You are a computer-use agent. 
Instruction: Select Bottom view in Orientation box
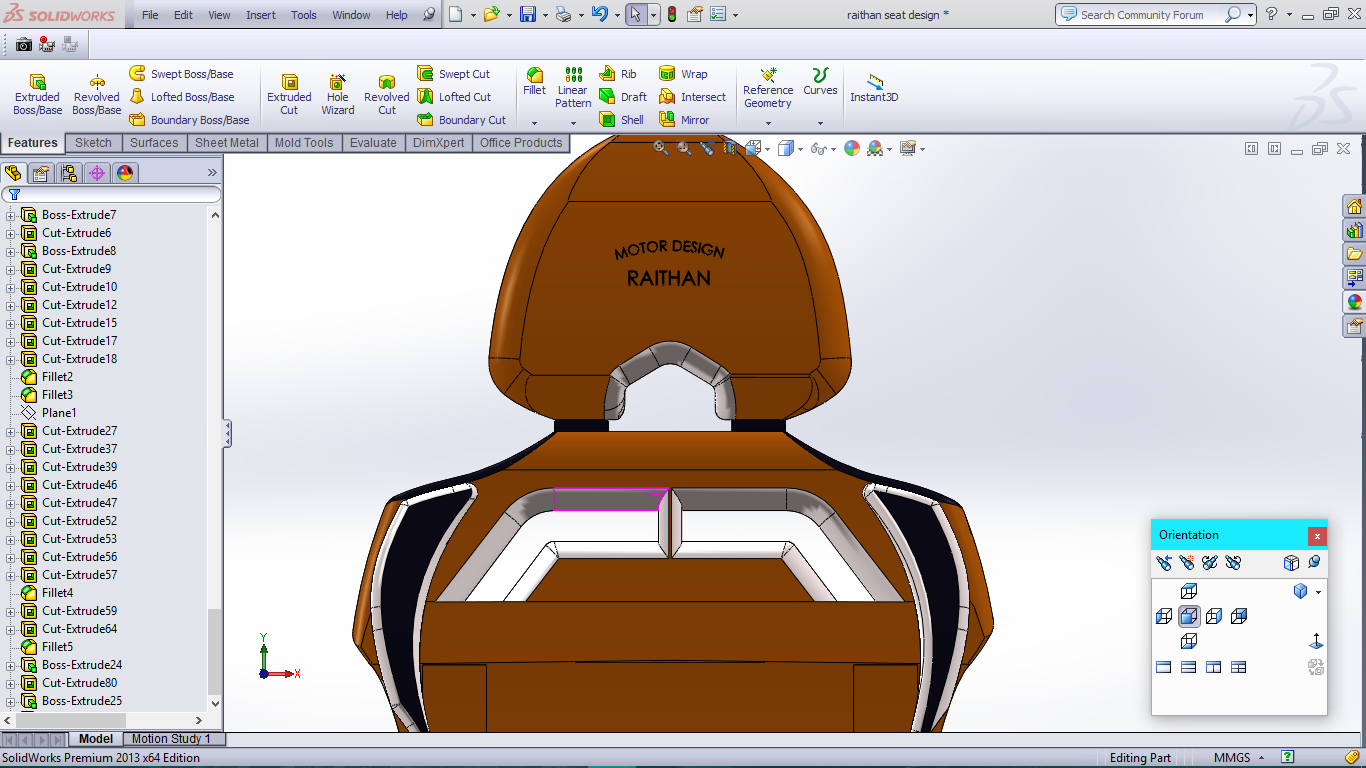tap(1189, 641)
